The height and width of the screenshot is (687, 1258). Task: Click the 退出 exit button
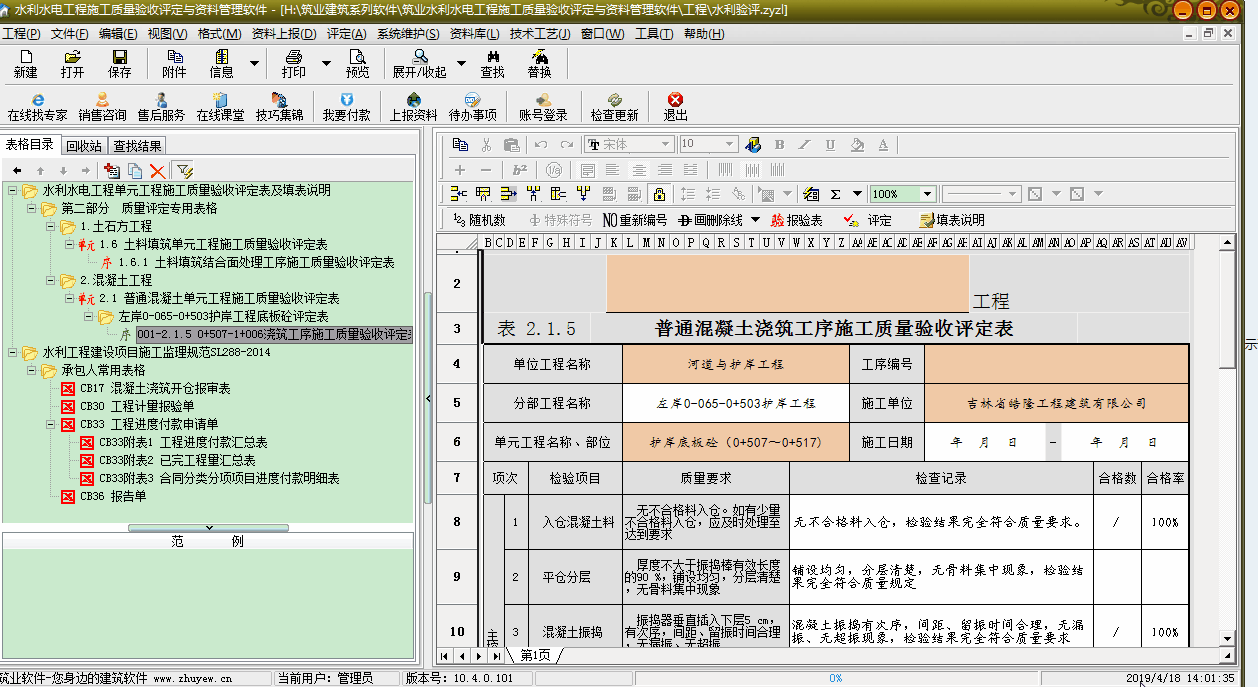(x=674, y=105)
